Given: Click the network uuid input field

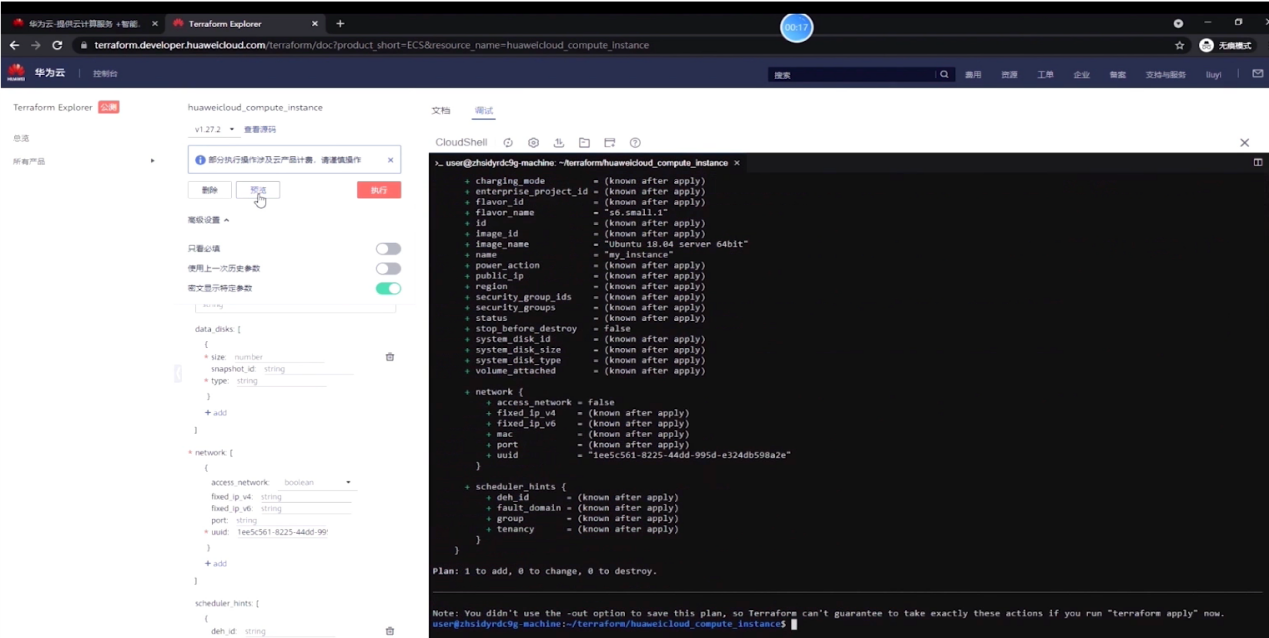Looking at the screenshot, I should point(282,533).
